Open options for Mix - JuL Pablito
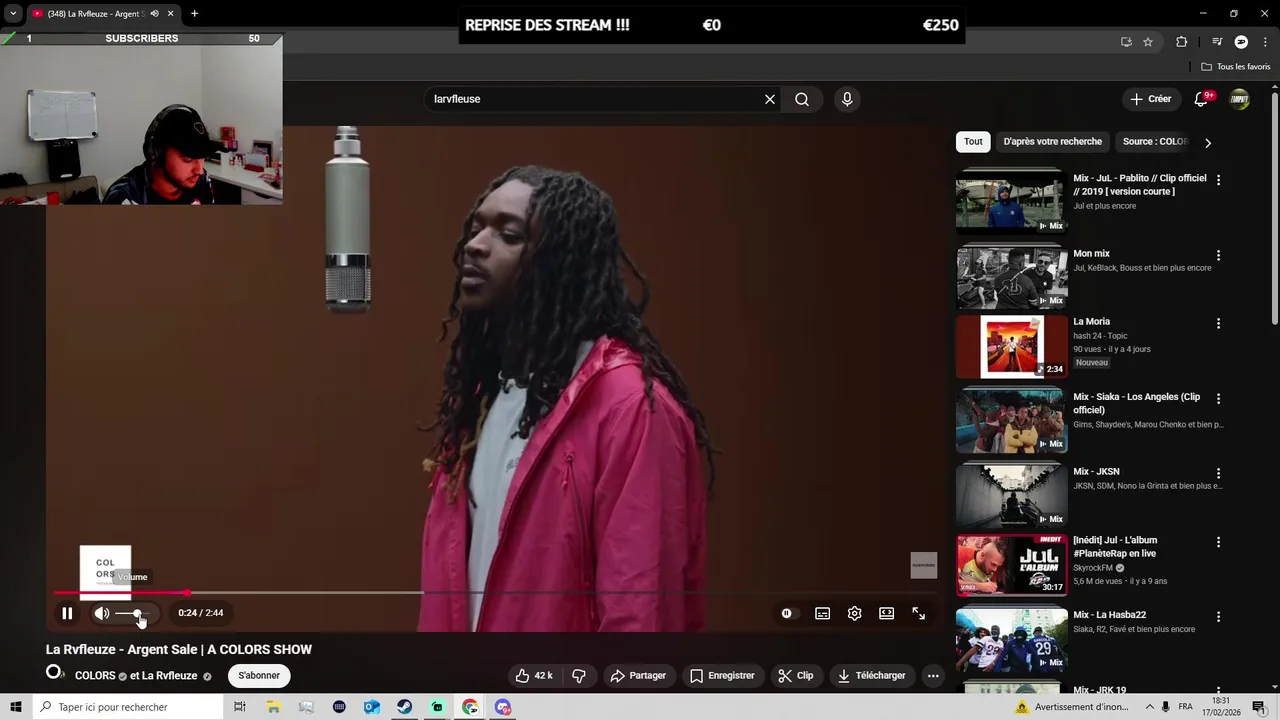Viewport: 1280px width, 720px height. pyautogui.click(x=1218, y=180)
